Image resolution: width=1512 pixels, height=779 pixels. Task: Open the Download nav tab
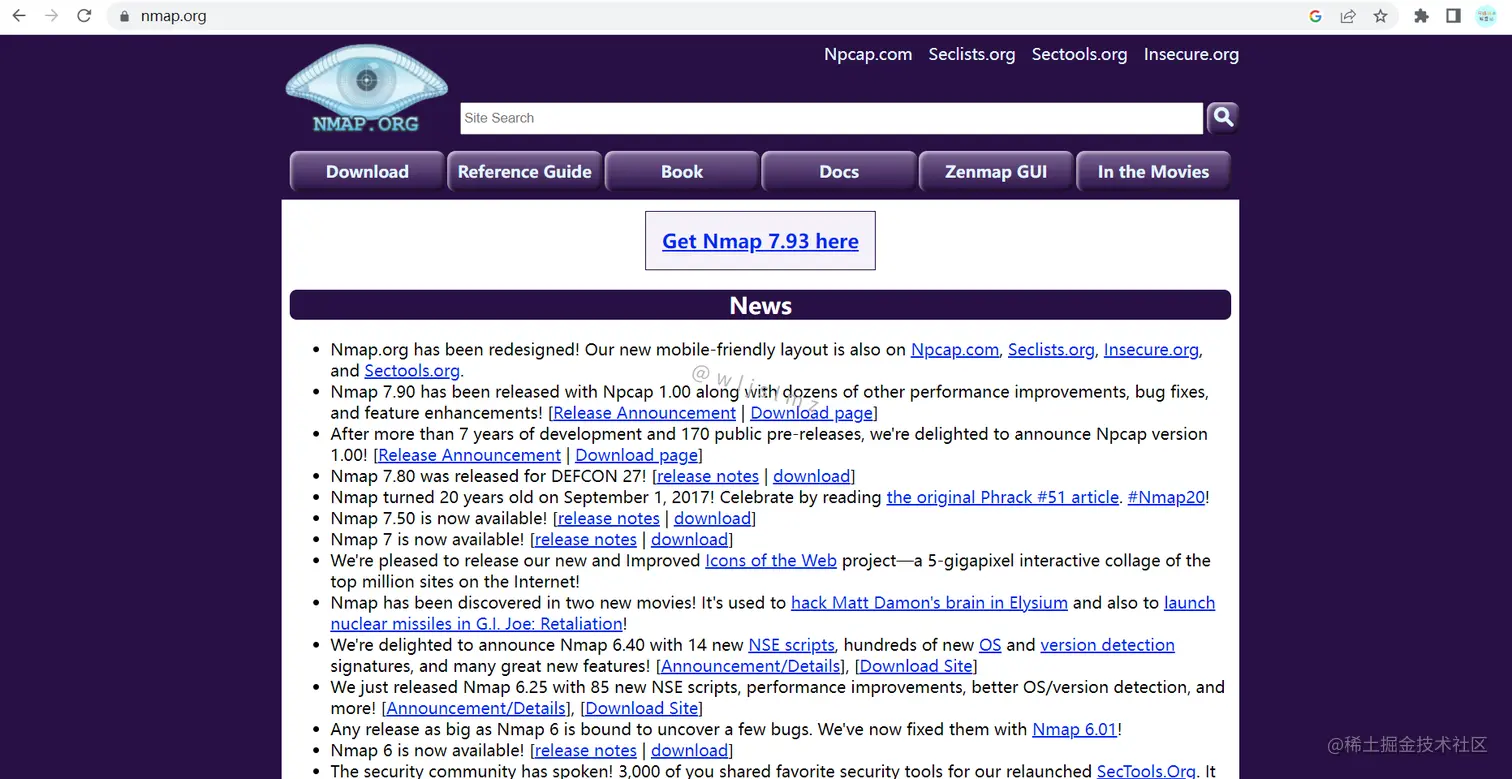pos(367,171)
